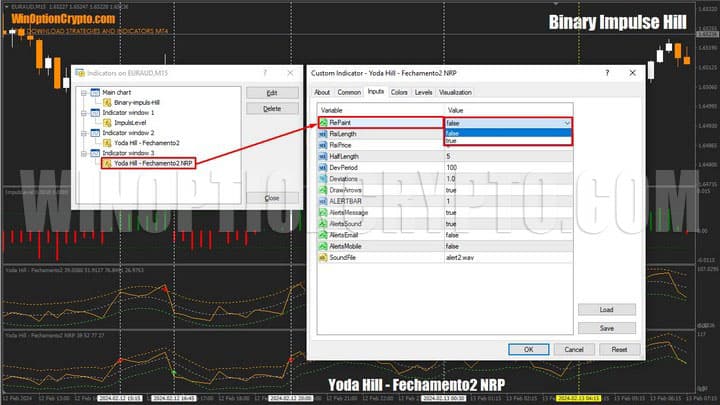Click the Main chart window icon
Screen dimensions: 720x405
tap(95, 92)
